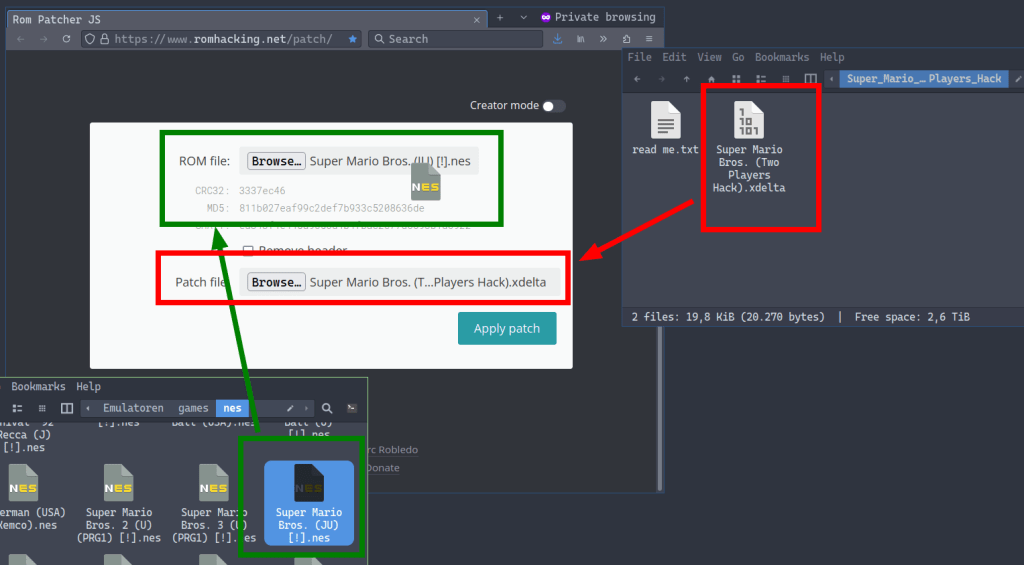Click the home folder icon in file manager
Viewport: 1024px width, 565px height.
coord(711,79)
